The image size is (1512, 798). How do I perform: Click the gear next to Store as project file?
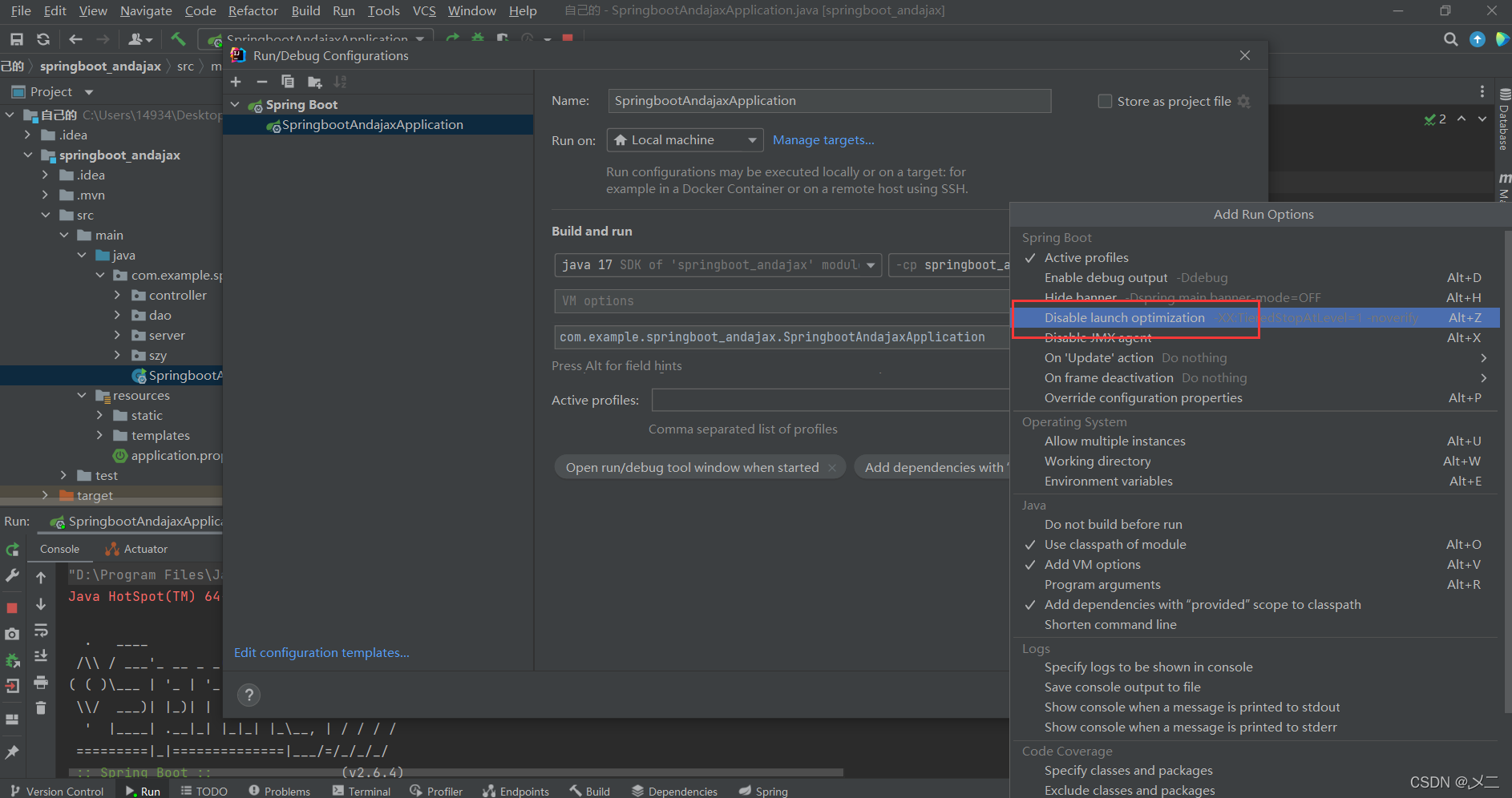click(1244, 101)
